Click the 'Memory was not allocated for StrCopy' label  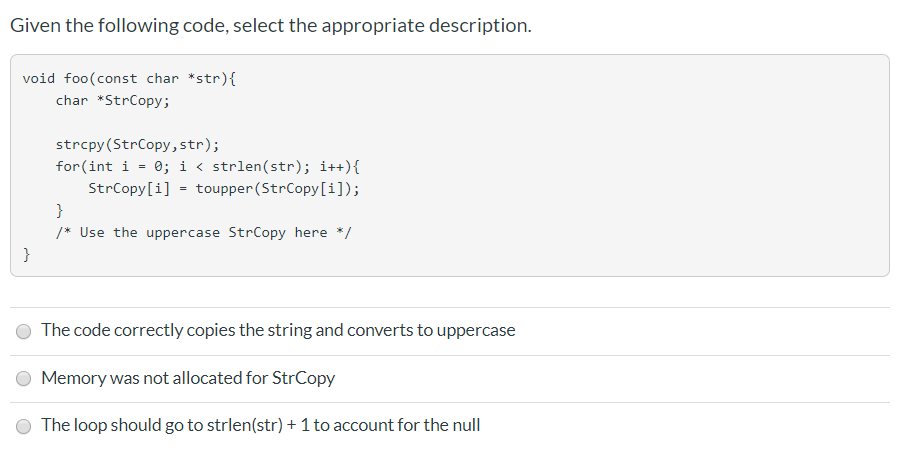click(x=188, y=378)
